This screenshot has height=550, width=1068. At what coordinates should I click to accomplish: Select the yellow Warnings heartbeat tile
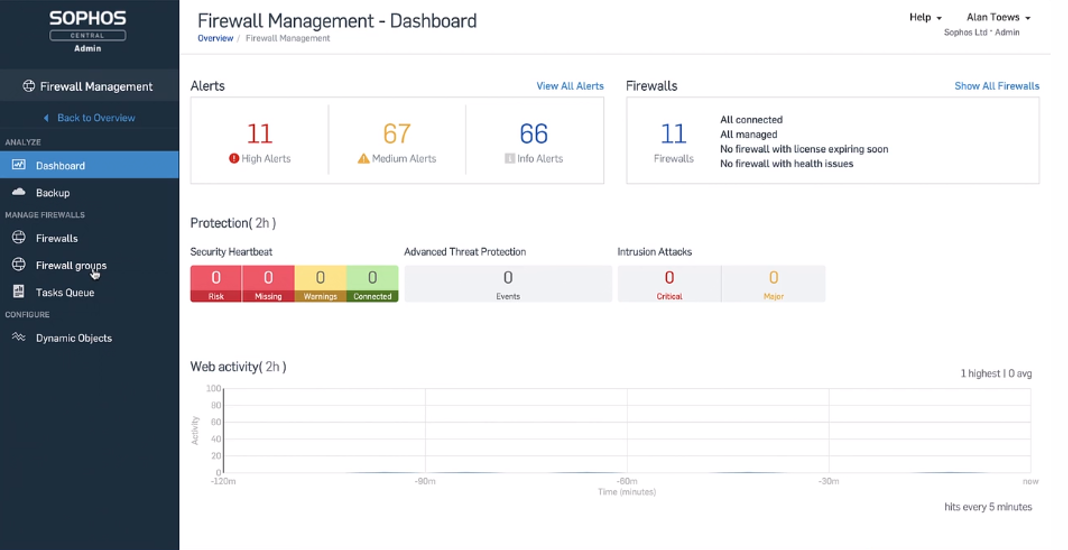point(320,284)
